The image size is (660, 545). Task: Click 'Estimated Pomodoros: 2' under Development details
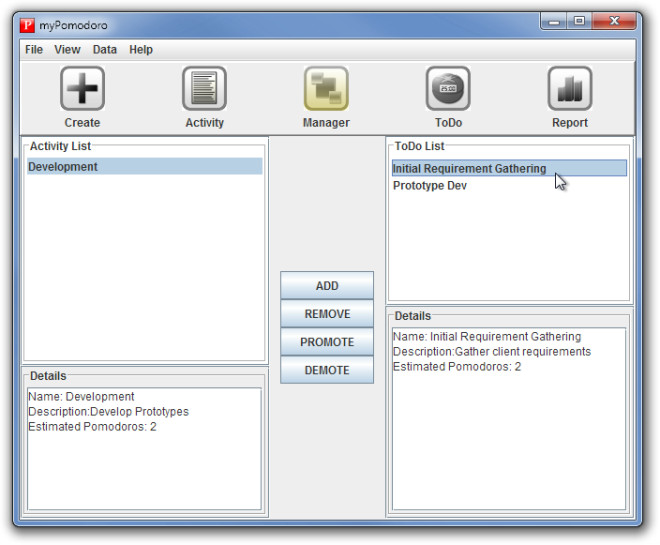coord(92,427)
